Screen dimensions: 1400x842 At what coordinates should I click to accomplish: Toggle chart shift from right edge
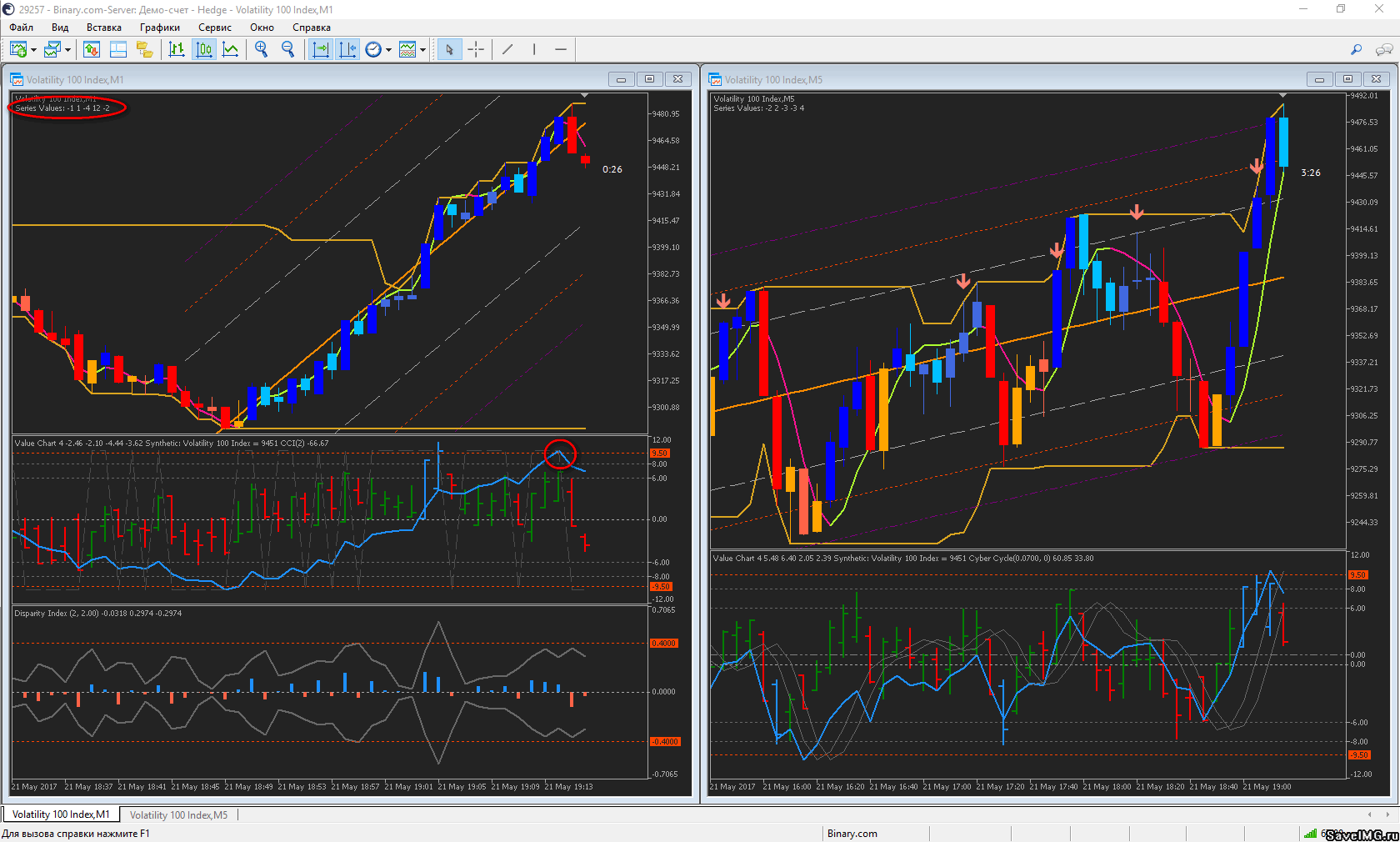pyautogui.click(x=347, y=50)
